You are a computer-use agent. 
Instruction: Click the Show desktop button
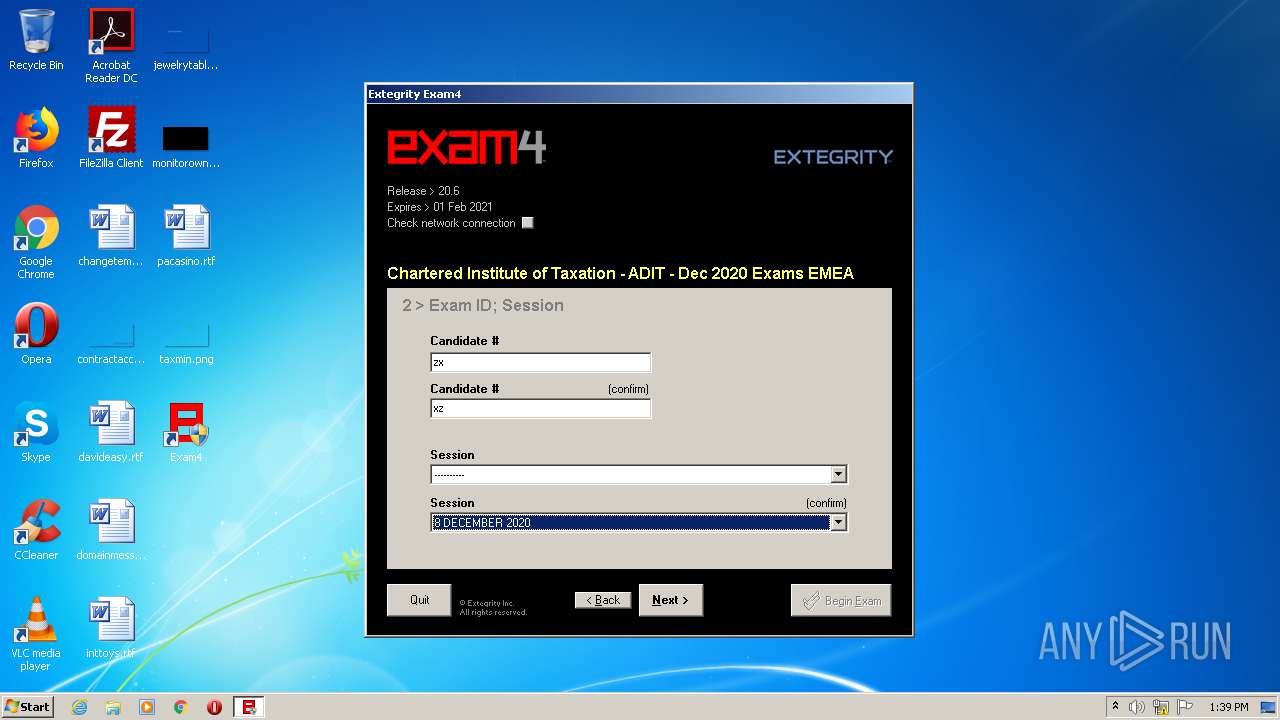tap(1269, 707)
